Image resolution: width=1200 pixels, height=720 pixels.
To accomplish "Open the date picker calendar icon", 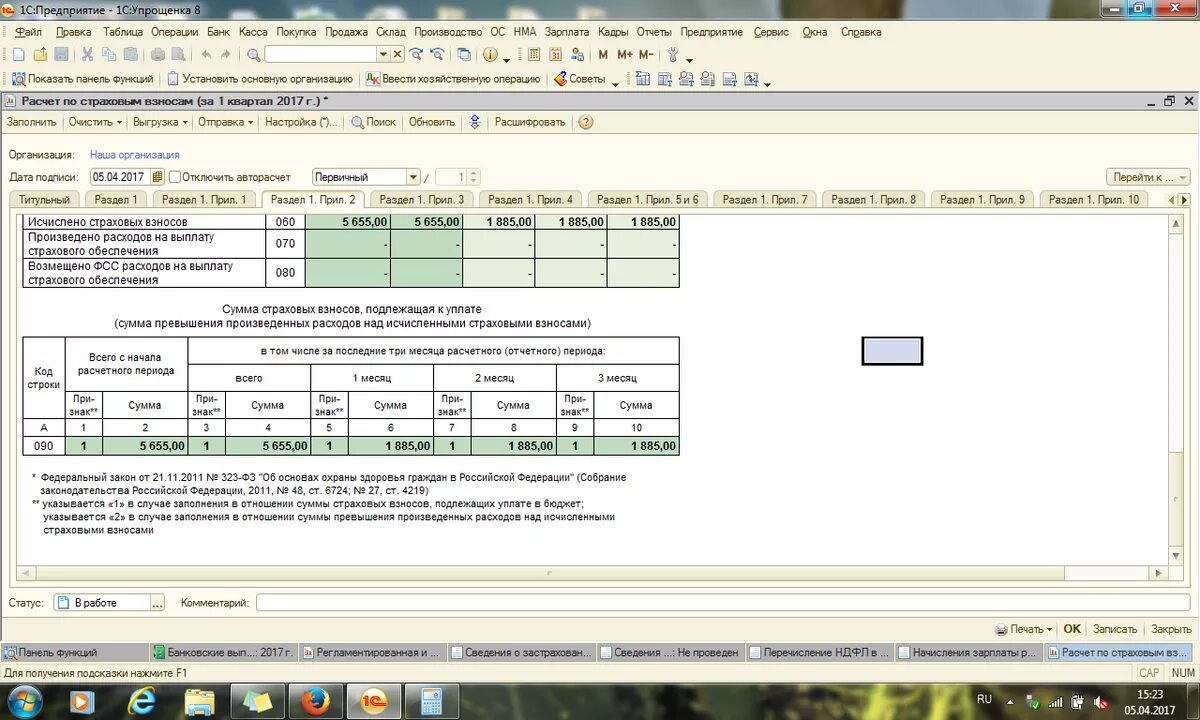I will click(157, 177).
